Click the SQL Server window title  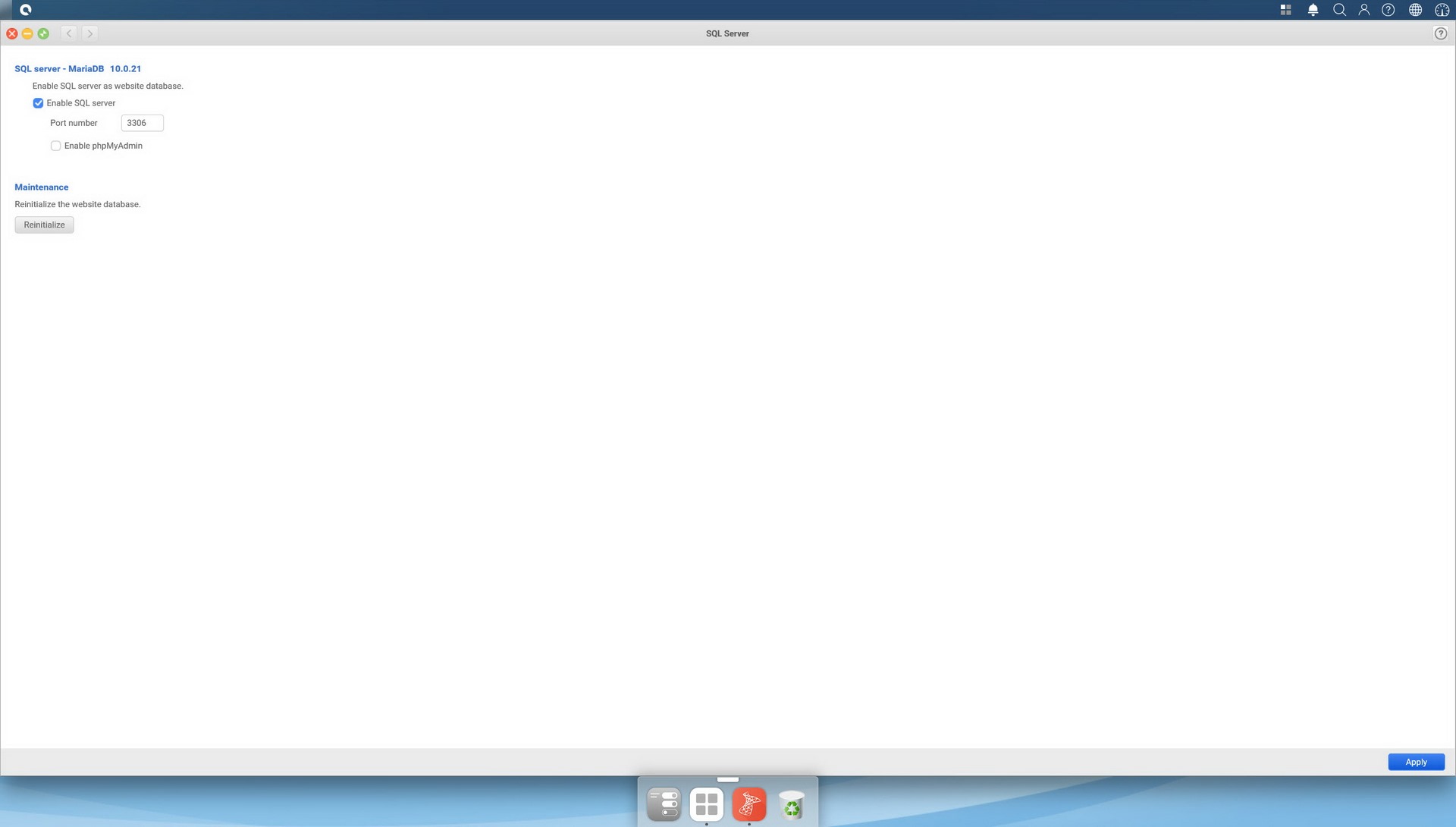(x=727, y=33)
